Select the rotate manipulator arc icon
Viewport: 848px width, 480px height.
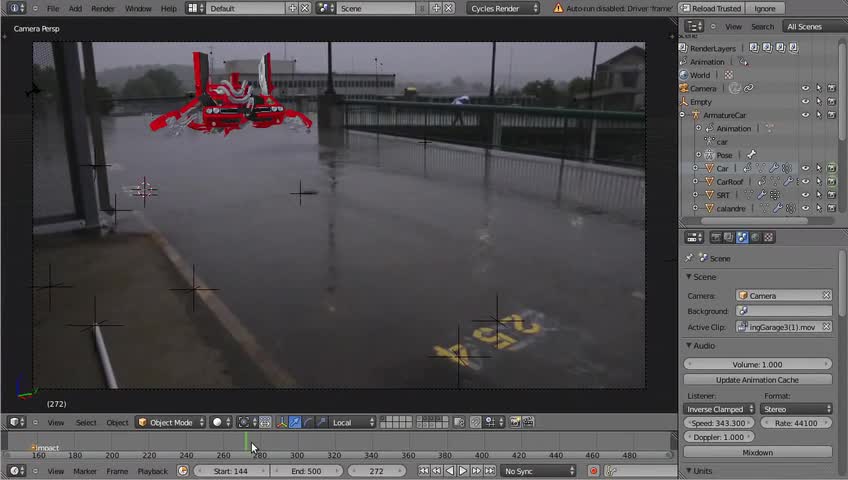(308, 423)
